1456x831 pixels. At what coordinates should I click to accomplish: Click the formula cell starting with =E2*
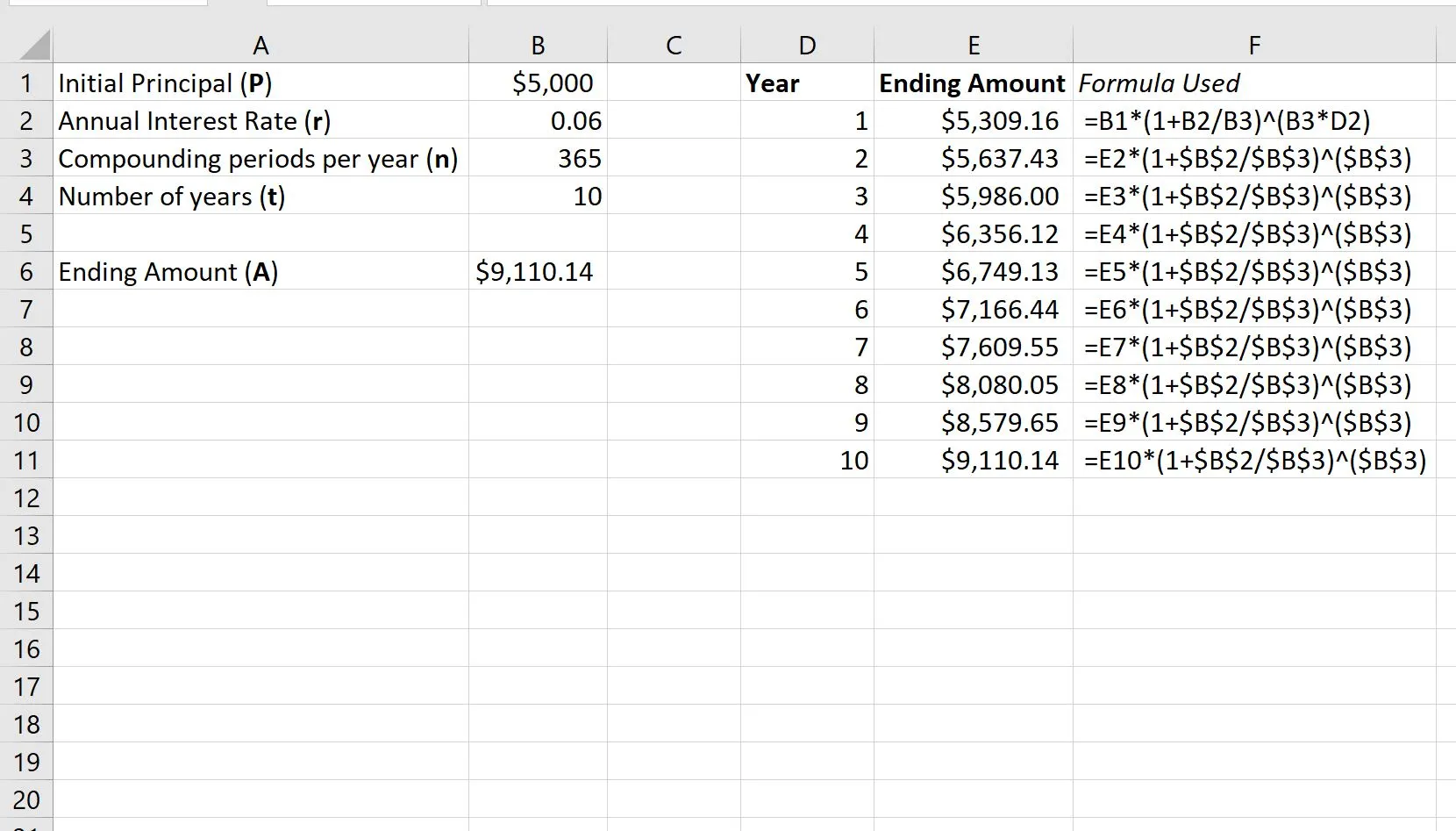[x=1254, y=158]
